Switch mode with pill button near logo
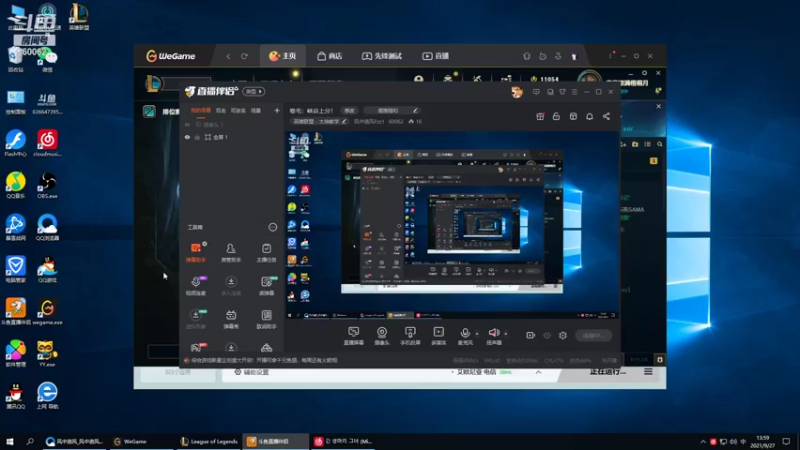The width and height of the screenshot is (800, 450). (254, 91)
